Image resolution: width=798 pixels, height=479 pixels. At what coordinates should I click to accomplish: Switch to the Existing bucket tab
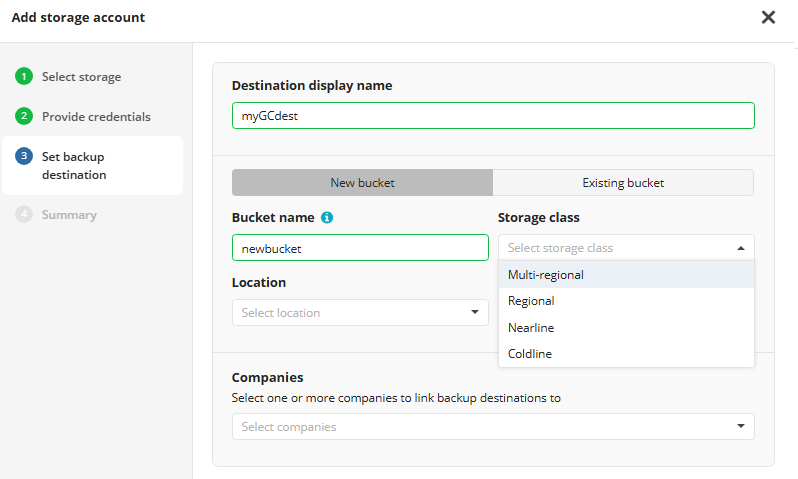tap(623, 183)
